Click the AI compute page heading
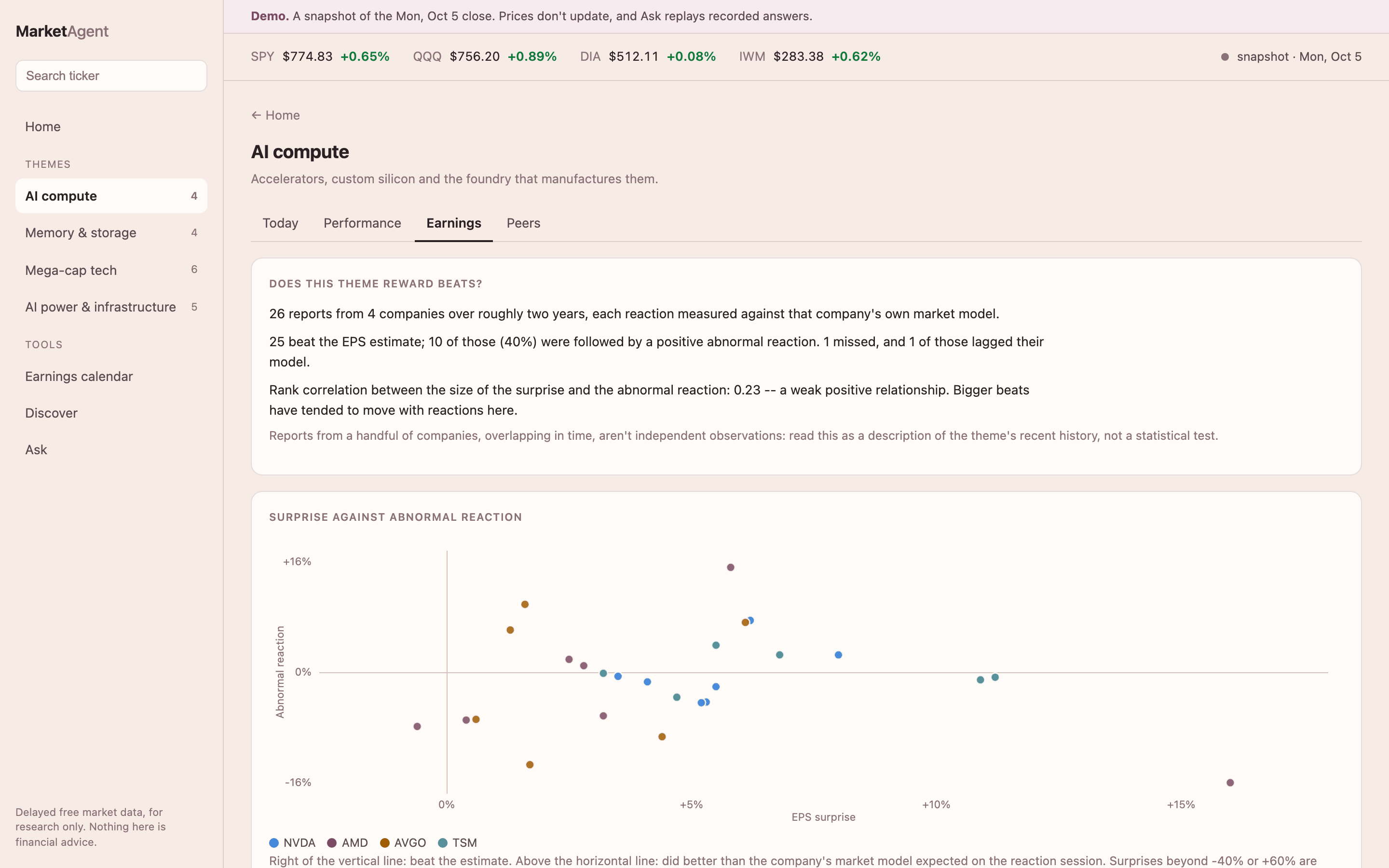 300,152
